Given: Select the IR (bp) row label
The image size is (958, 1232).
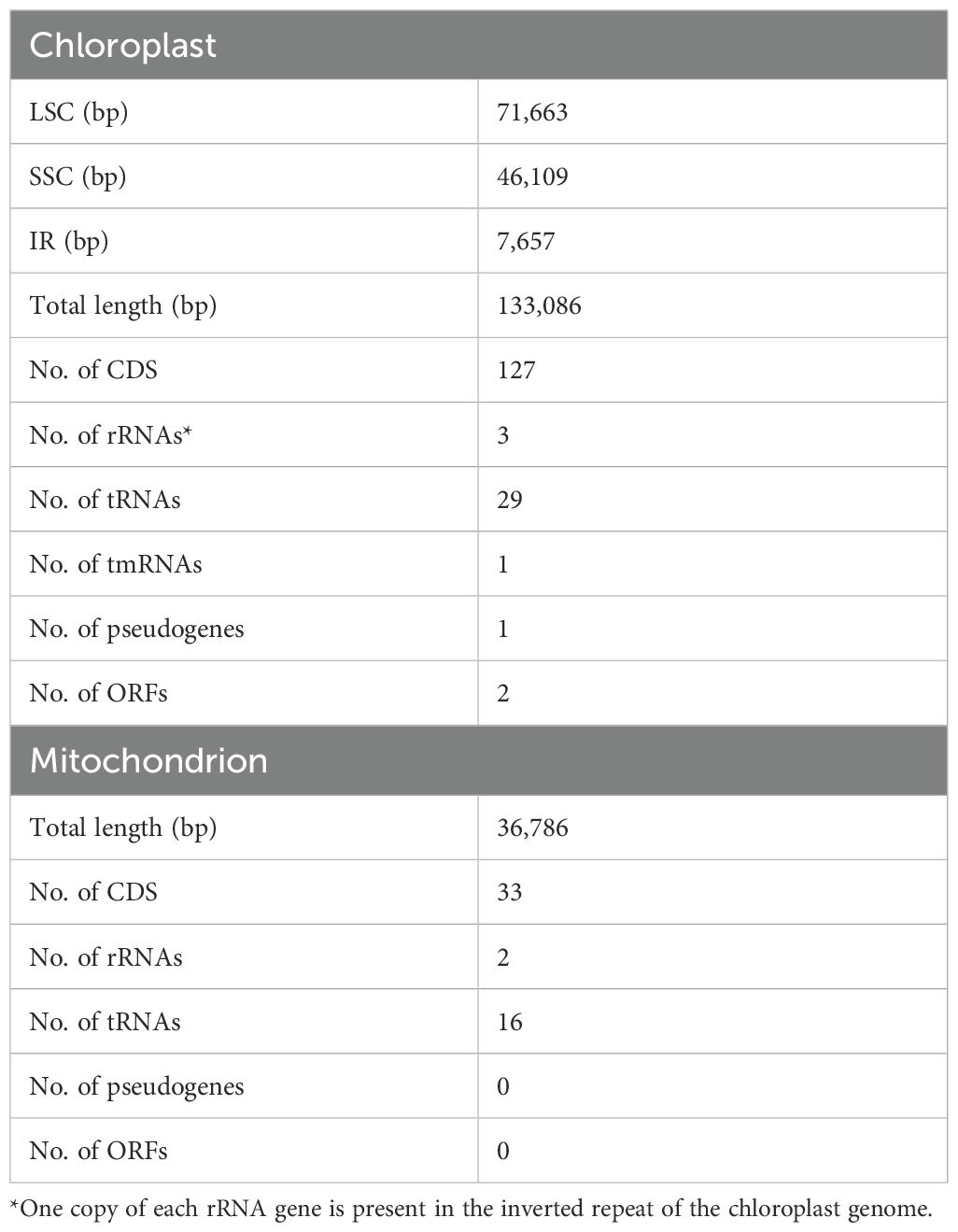Looking at the screenshot, I should coord(69,241).
